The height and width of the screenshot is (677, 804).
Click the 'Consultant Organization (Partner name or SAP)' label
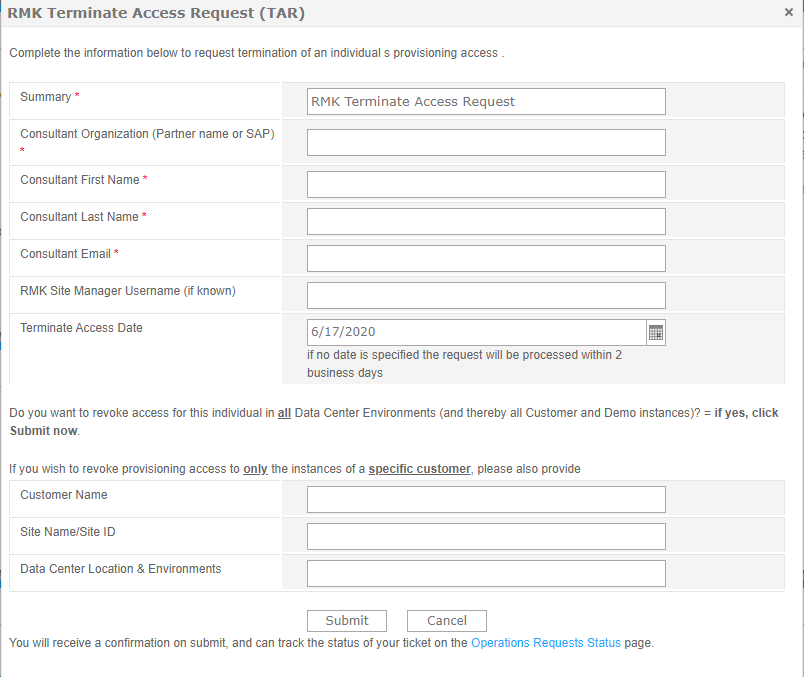147,134
